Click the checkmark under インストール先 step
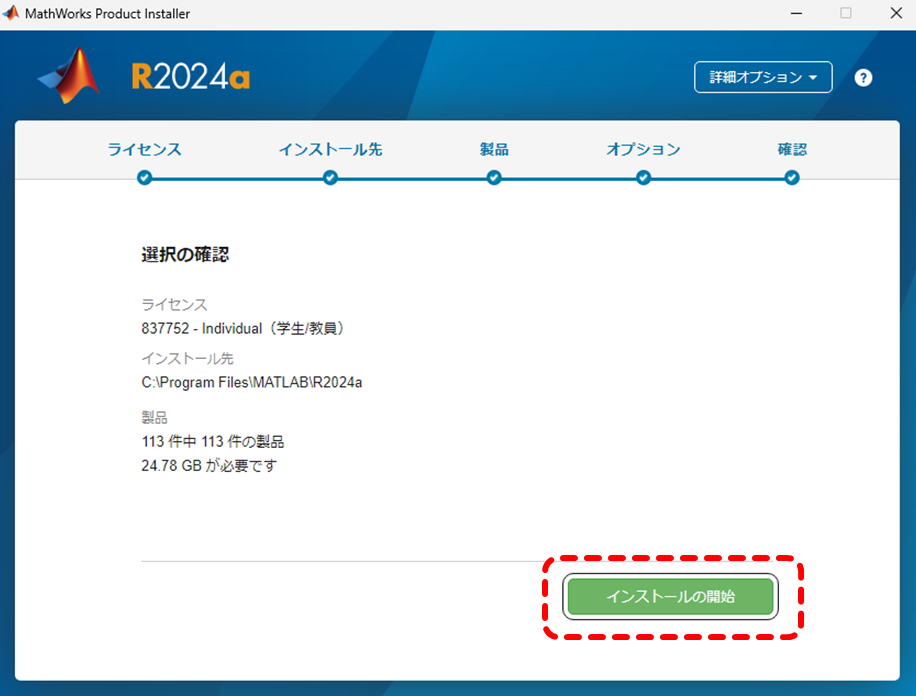916x696 pixels. 330,178
